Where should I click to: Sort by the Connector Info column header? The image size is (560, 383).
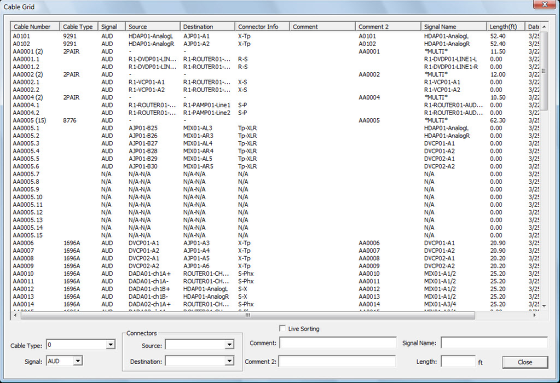[262, 27]
